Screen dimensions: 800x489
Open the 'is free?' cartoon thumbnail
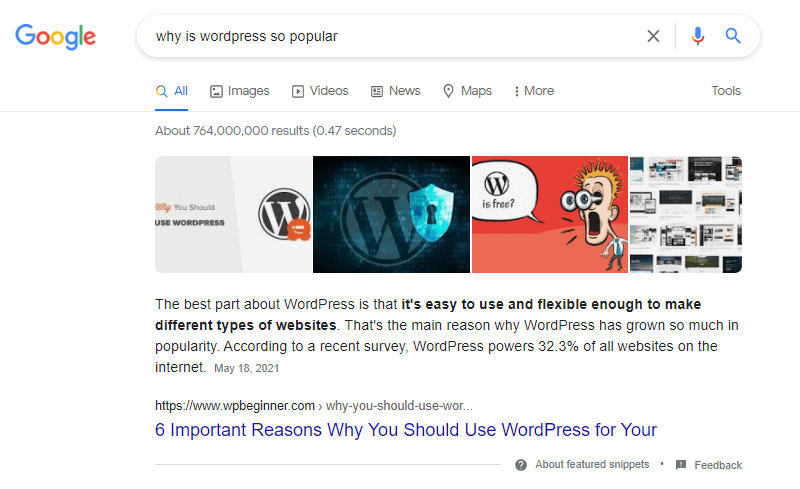click(550, 214)
